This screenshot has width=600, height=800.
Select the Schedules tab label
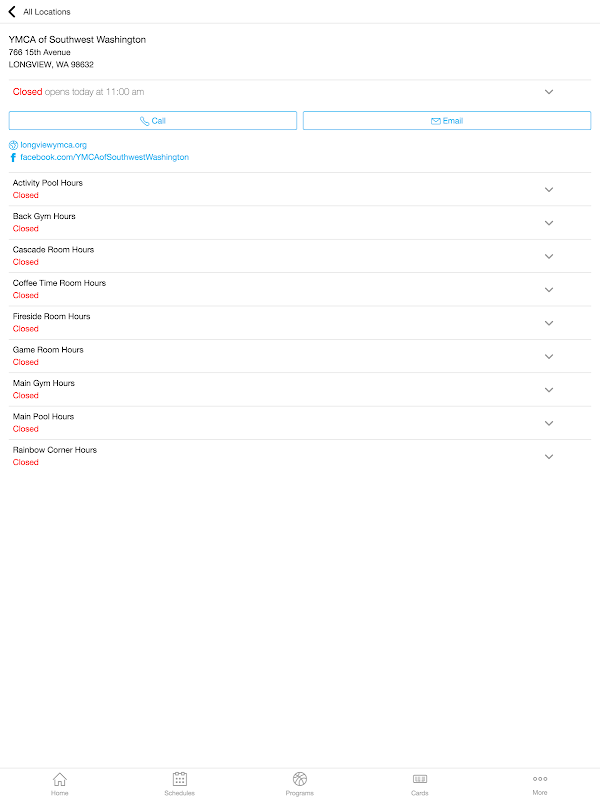point(180,793)
